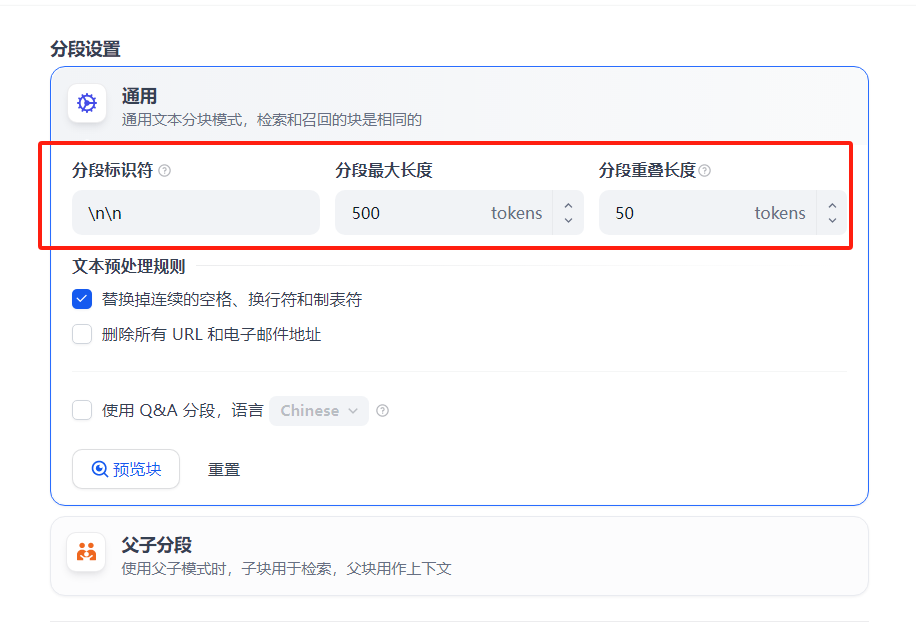Click the help icon next to Chinese dropdown
Viewport: 916px width, 626px height.
click(382, 411)
